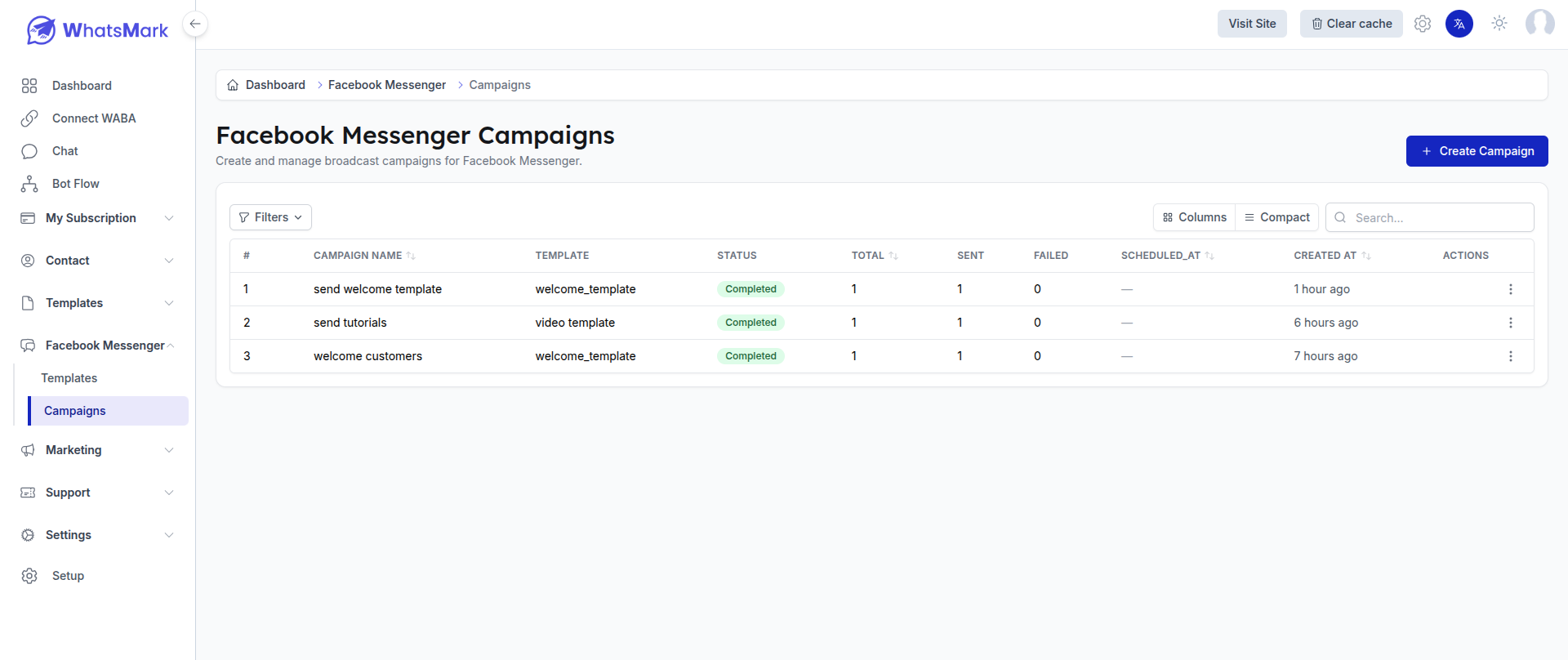Open Templates under Facebook Messenger
Screen dimensions: 1568x660
[x=69, y=378]
